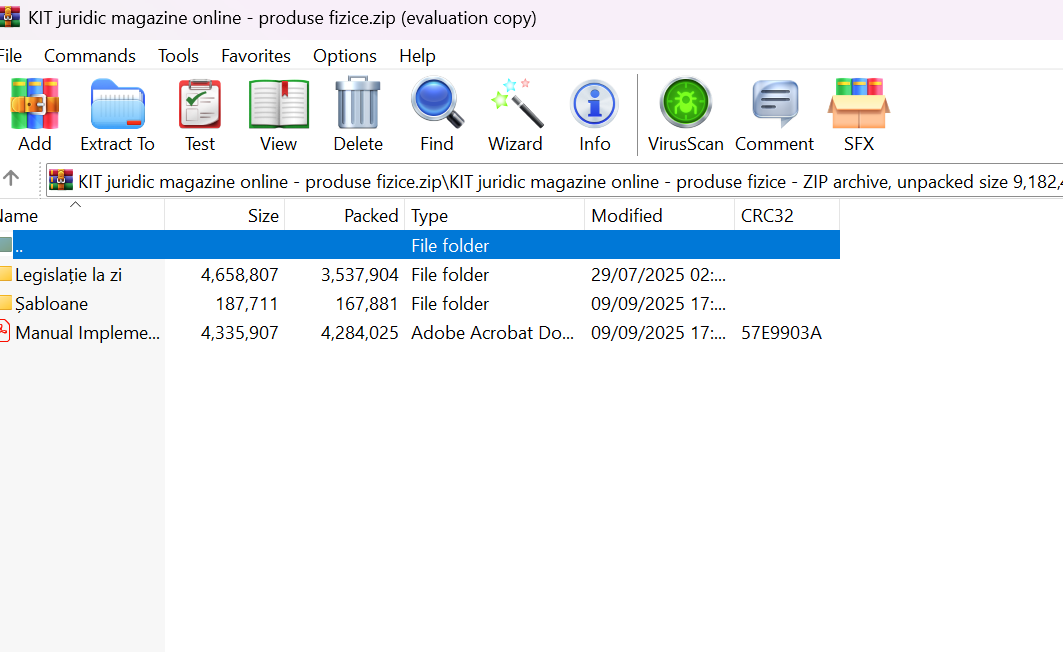1063x652 pixels.
Task: Click the archive path address bar
Action: point(555,181)
